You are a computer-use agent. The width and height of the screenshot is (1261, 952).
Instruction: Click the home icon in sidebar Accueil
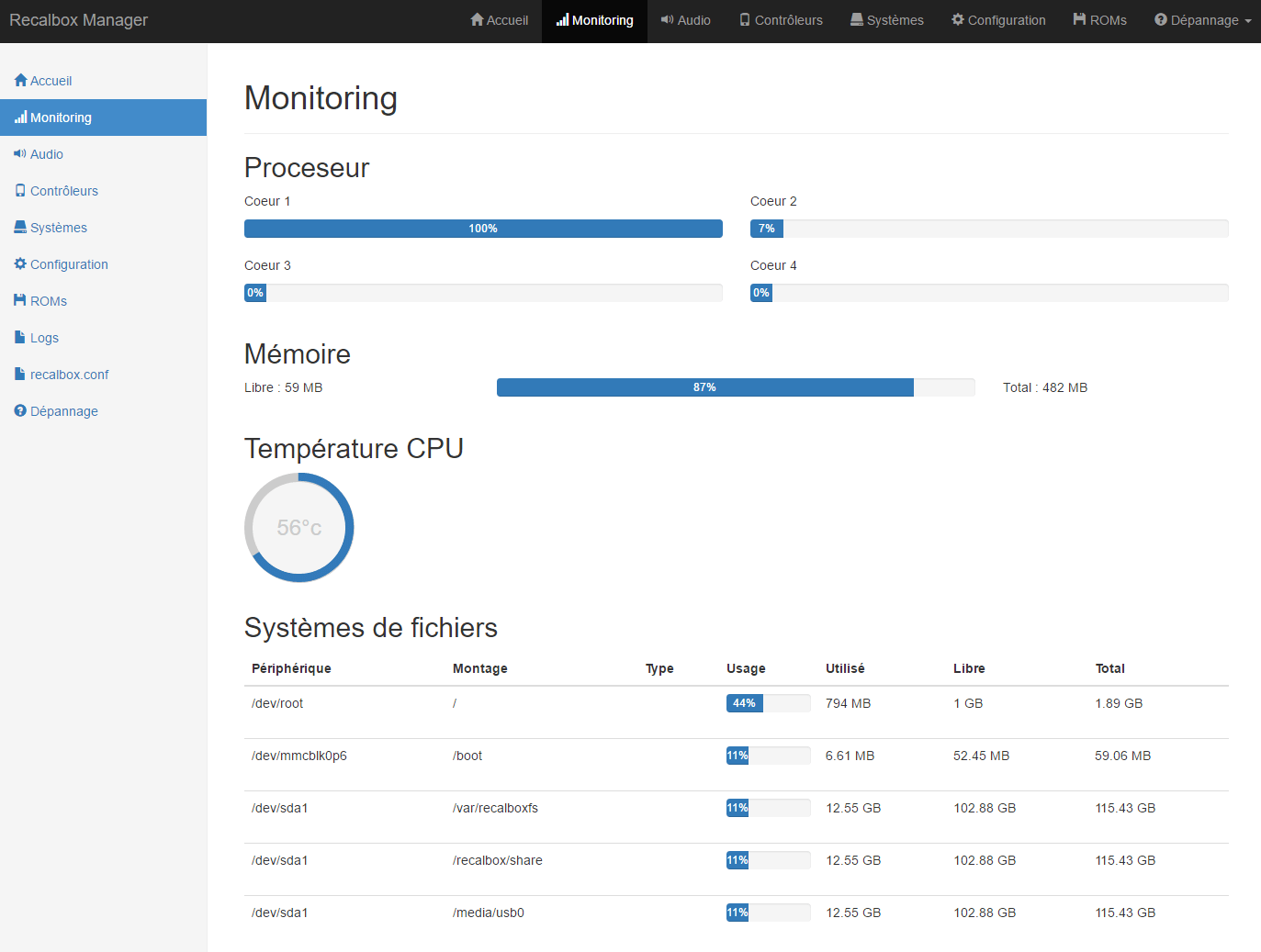[x=20, y=81]
